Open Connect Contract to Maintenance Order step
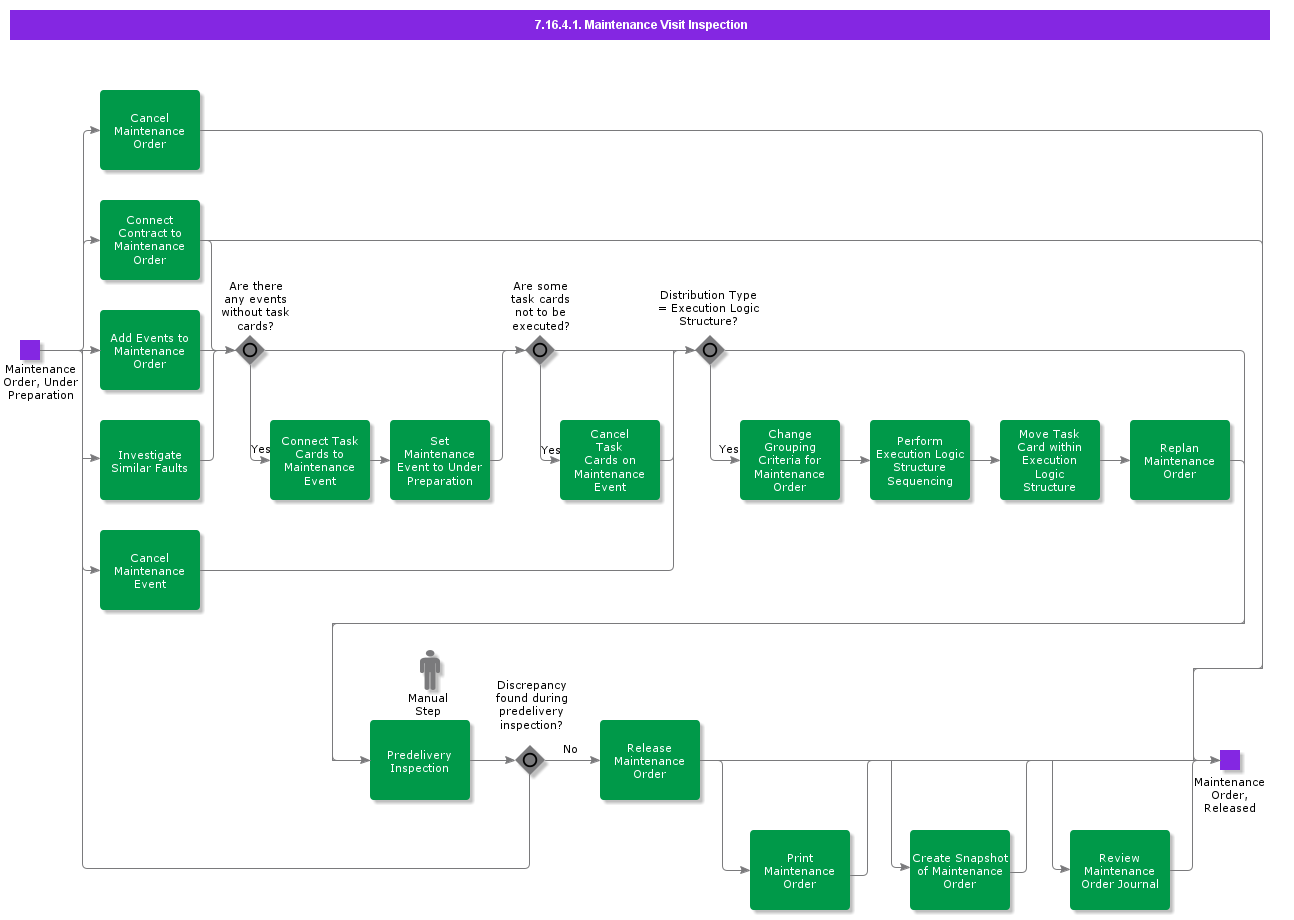Viewport: 1294px width, 920px height. pos(150,240)
